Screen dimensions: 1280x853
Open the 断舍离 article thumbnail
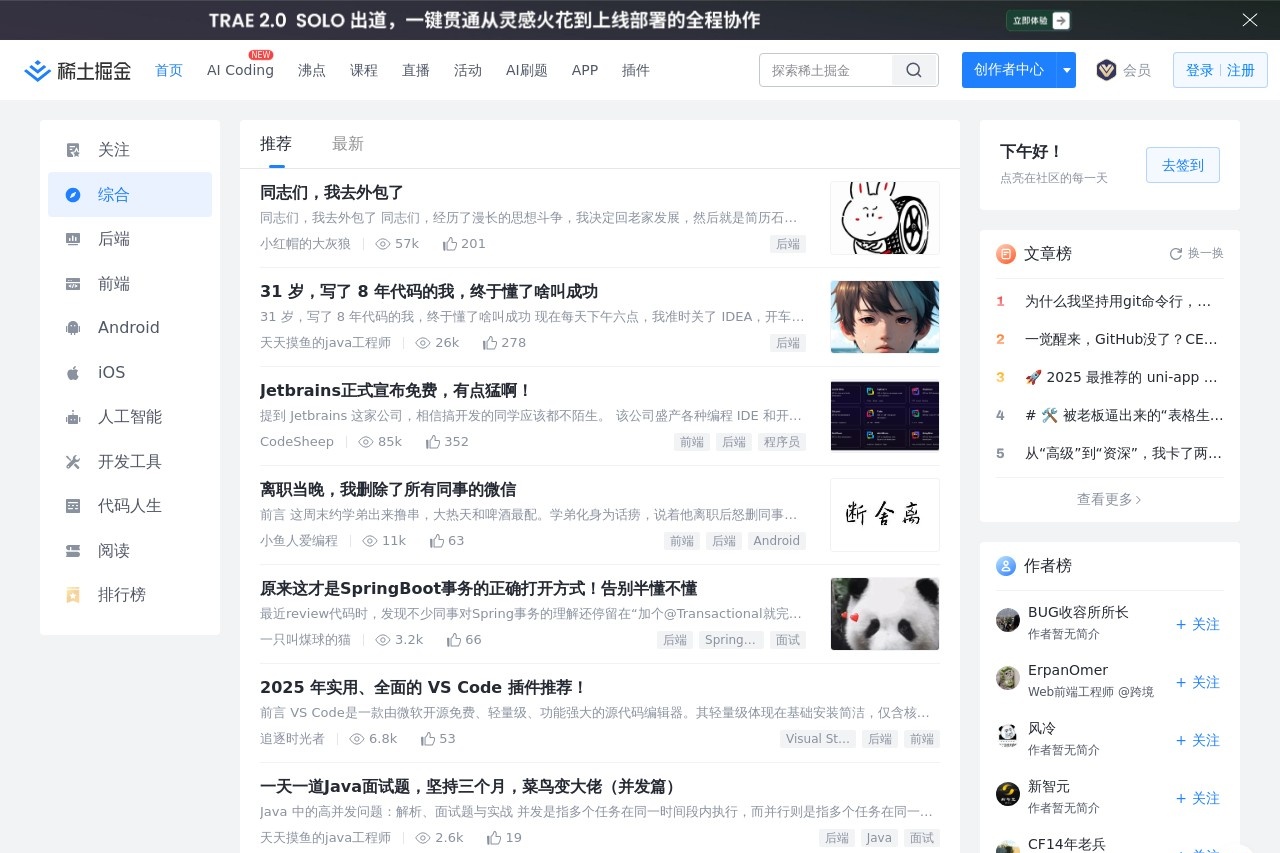[885, 515]
